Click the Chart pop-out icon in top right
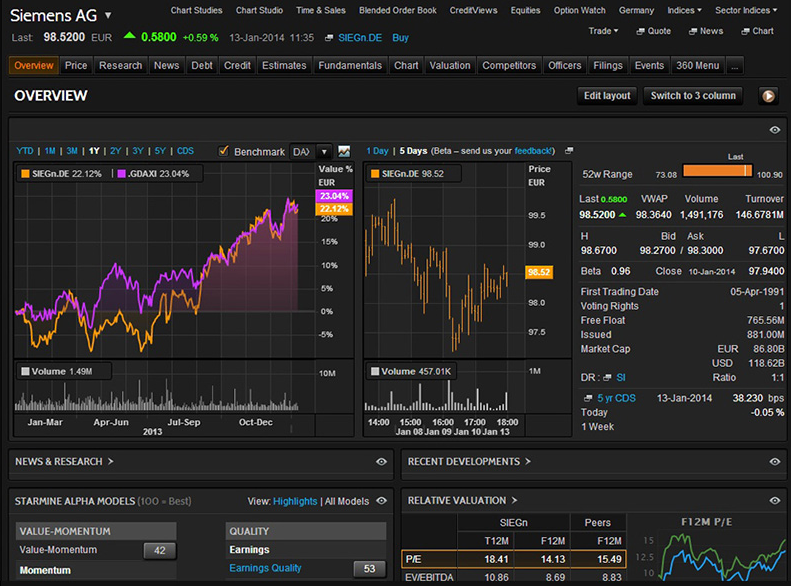Viewport: 791px width, 586px height. click(744, 31)
